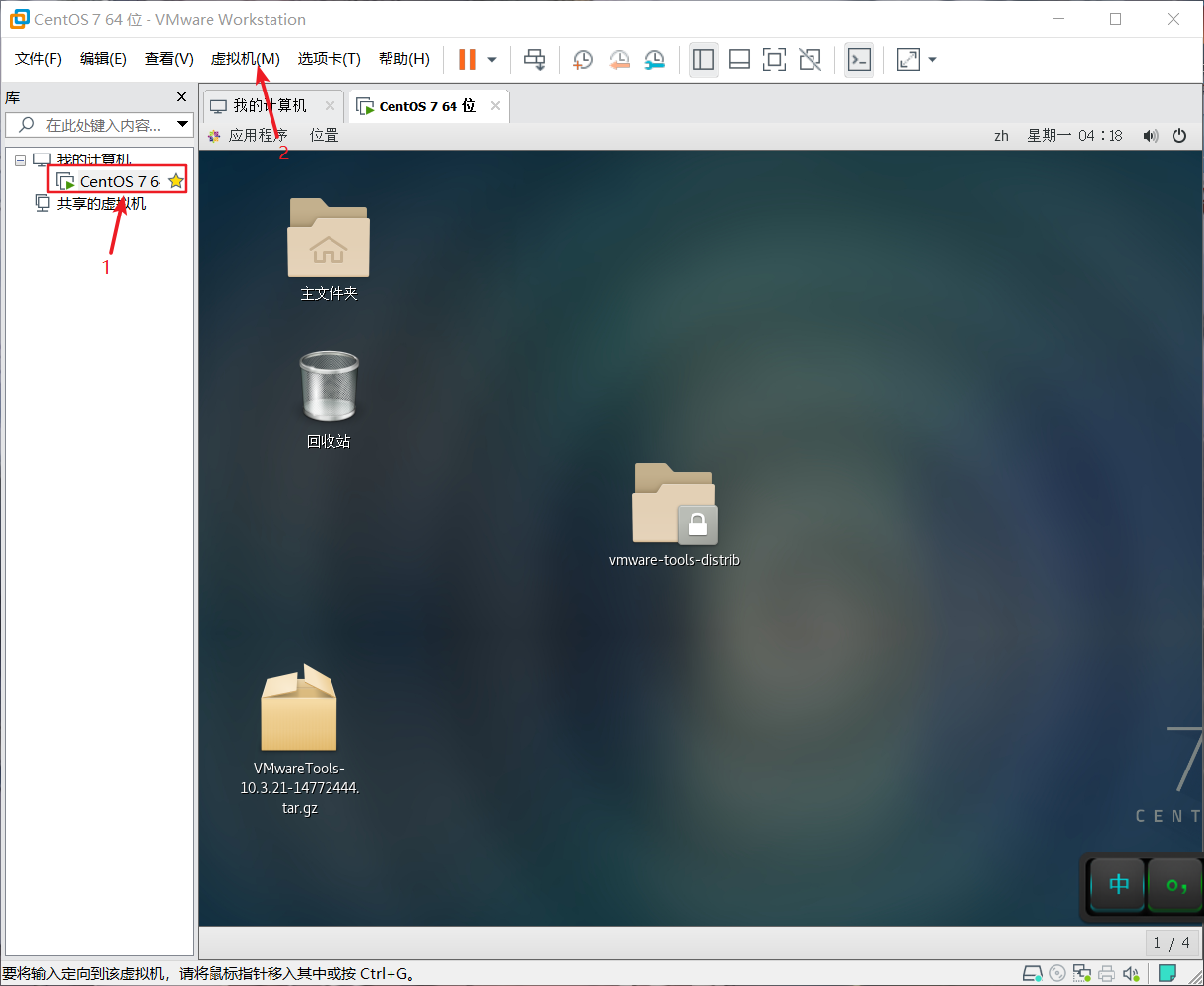Click the hard disk device status icon
The height and width of the screenshot is (986, 1204).
1032,973
